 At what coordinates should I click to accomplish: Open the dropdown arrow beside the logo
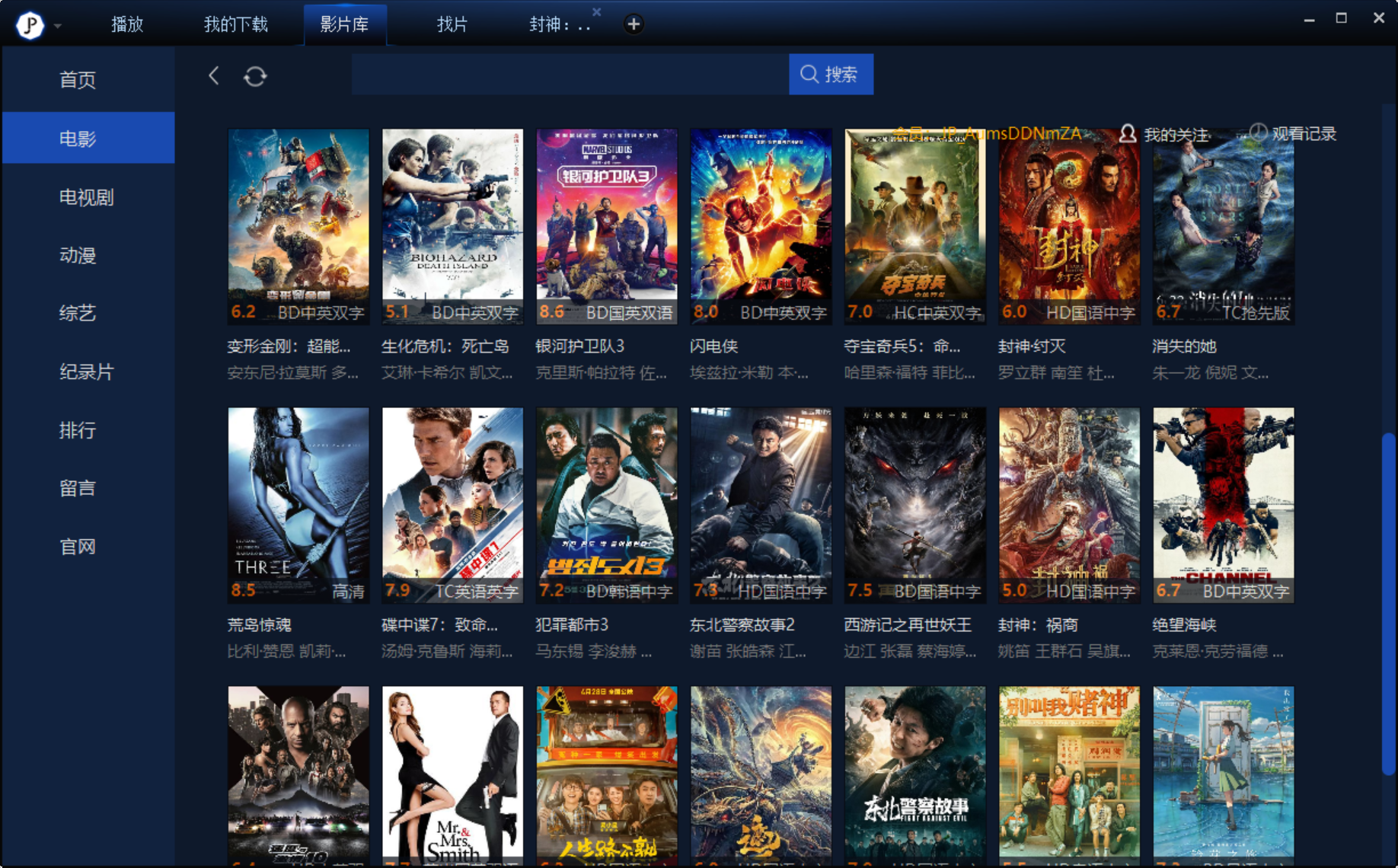pos(58,26)
